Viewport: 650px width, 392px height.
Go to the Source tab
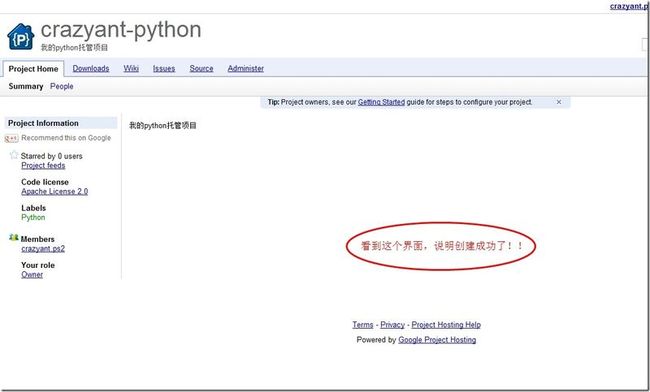click(201, 68)
